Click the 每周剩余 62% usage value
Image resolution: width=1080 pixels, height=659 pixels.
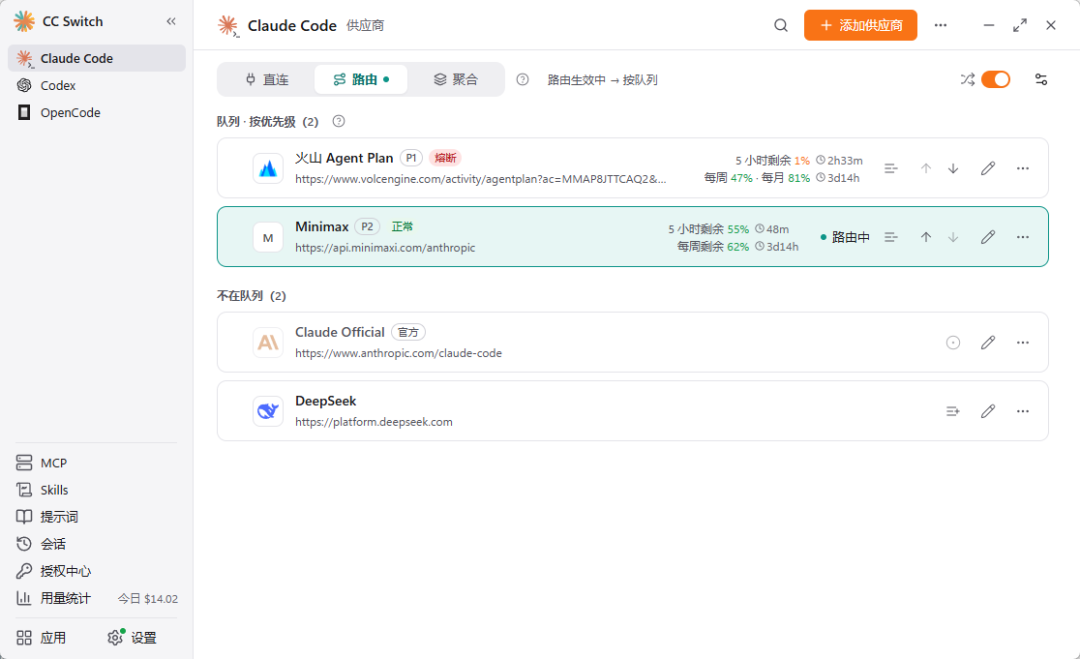click(738, 247)
